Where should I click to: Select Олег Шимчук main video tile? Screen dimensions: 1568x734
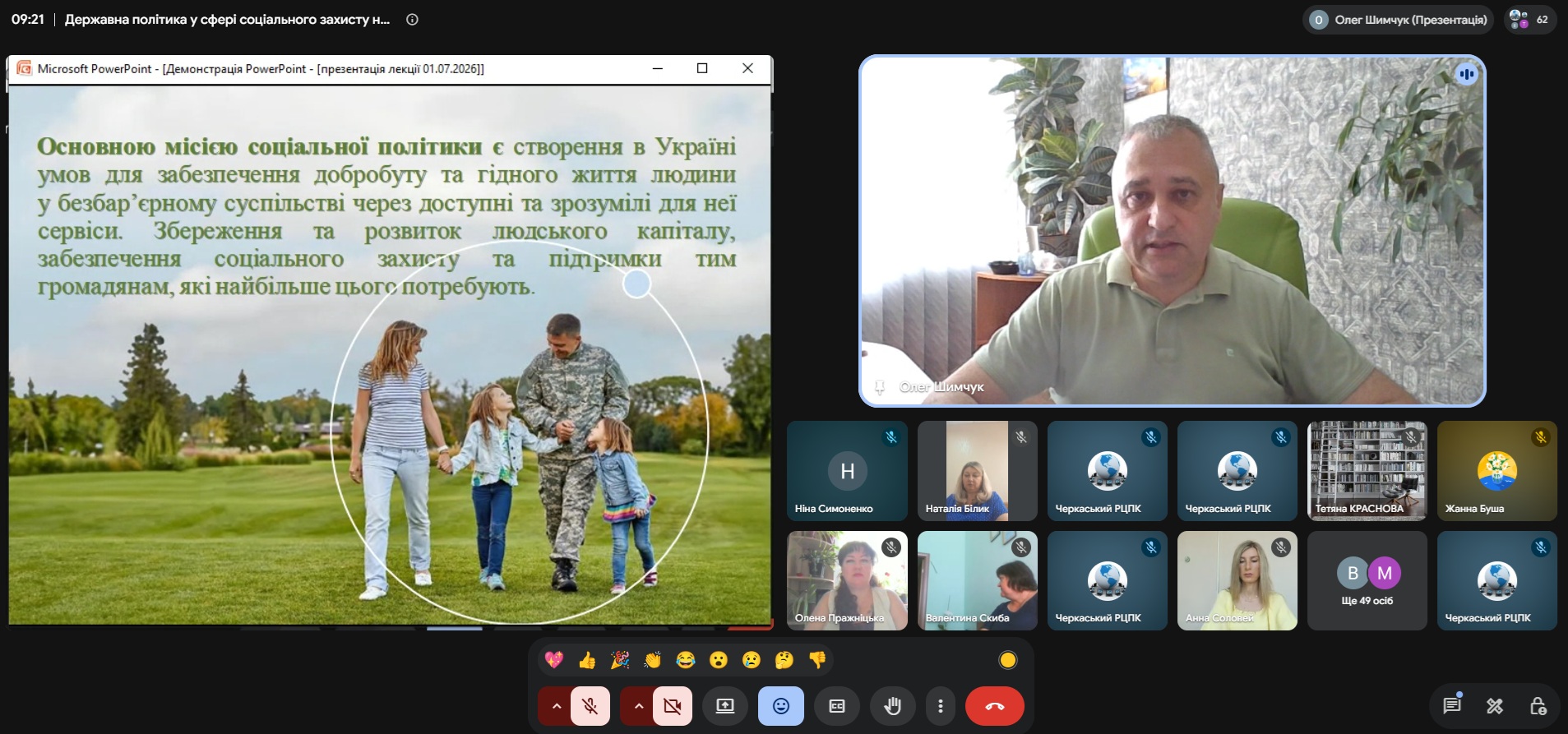1173,231
